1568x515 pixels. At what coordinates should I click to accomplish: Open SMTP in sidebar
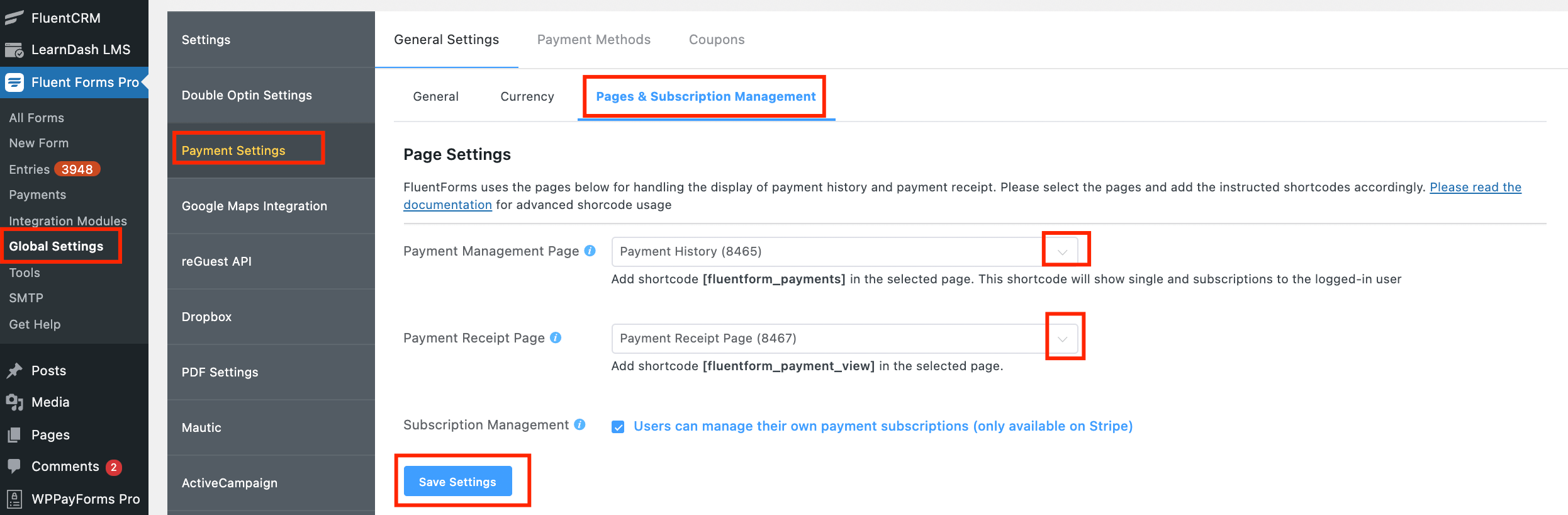click(26, 298)
